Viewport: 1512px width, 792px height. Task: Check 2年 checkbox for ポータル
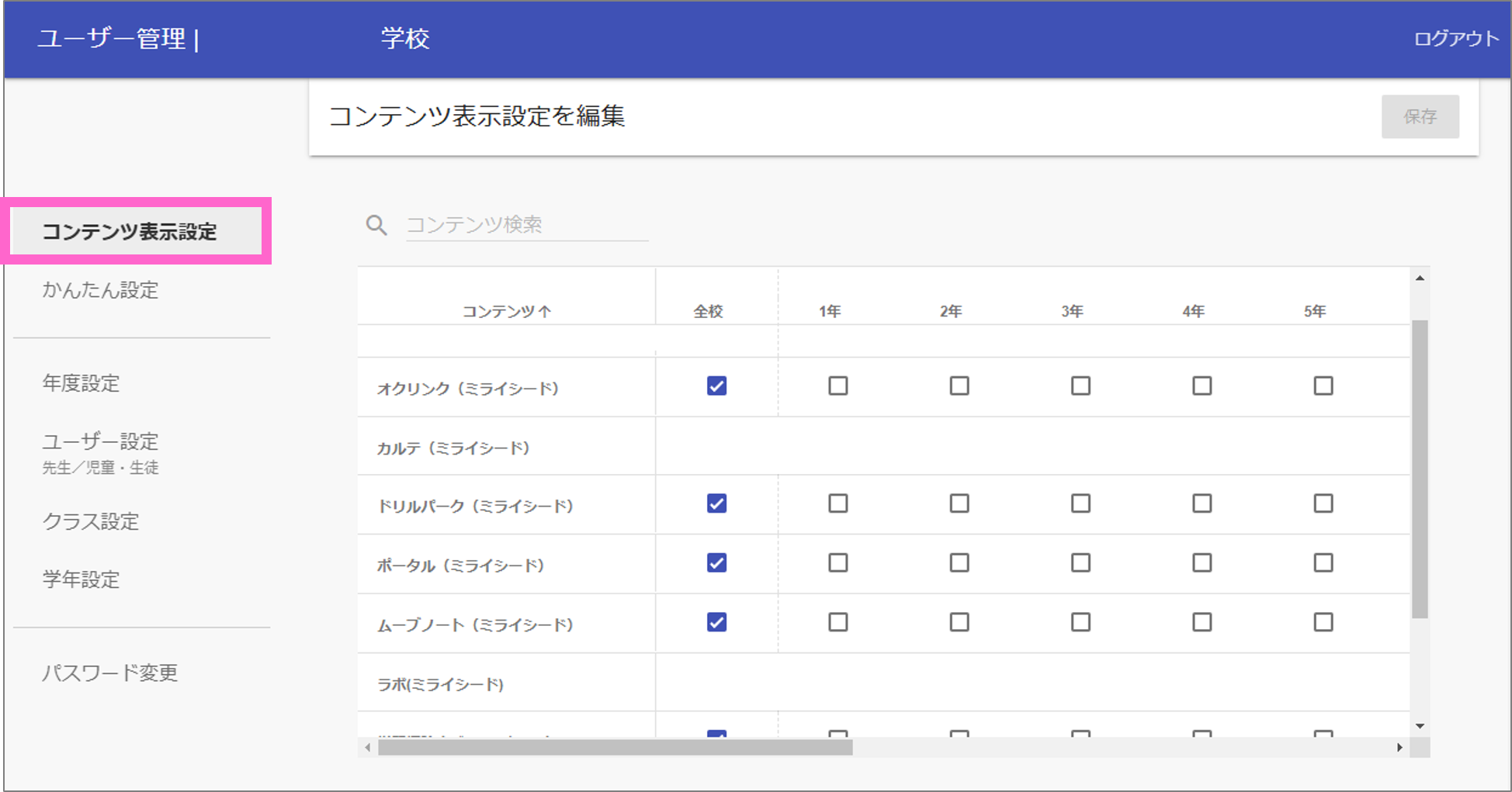(x=959, y=563)
